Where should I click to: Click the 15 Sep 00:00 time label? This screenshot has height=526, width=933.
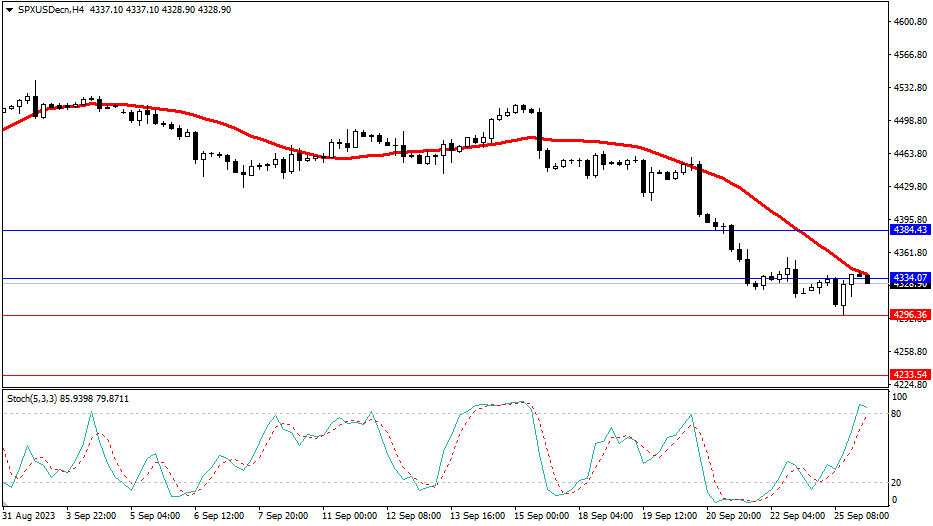point(541,516)
